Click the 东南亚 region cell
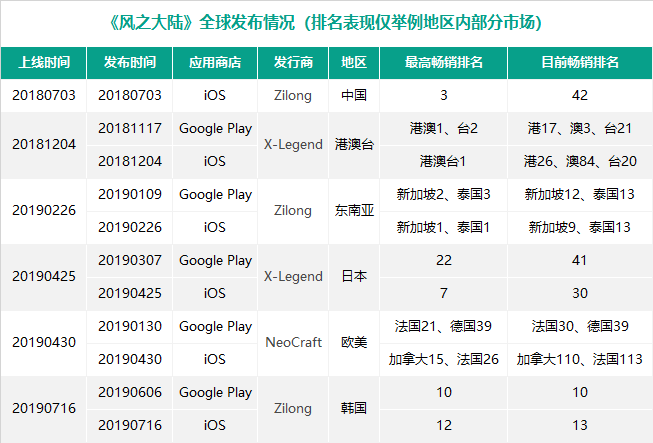Viewport: 653px width, 443px height. click(353, 211)
